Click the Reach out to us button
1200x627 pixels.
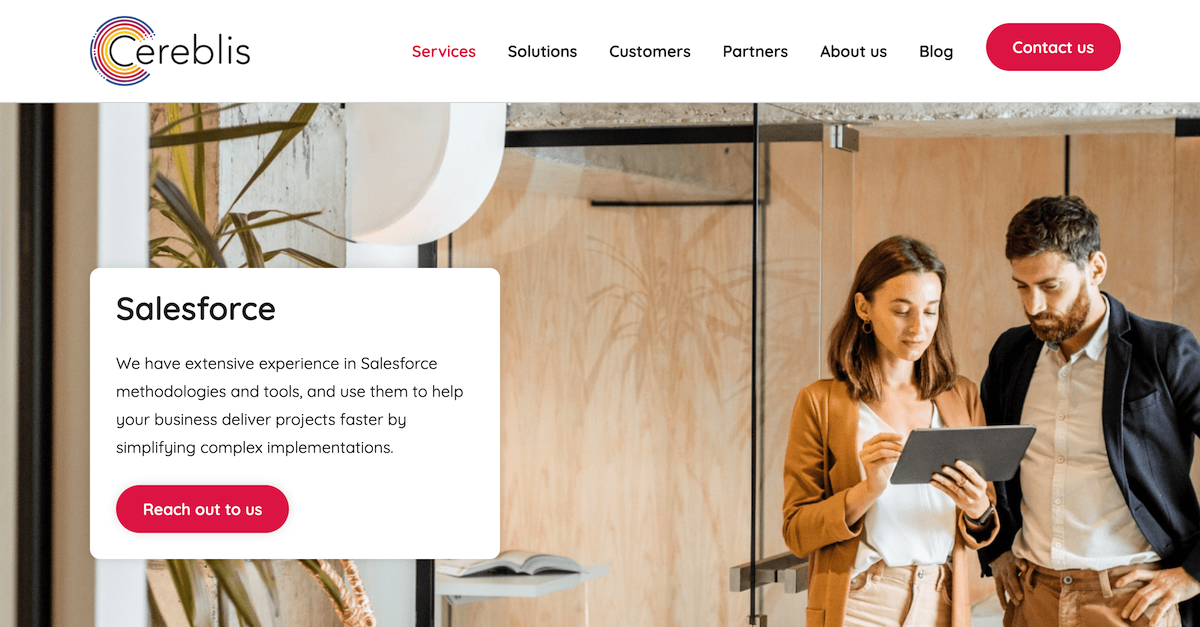click(x=202, y=509)
